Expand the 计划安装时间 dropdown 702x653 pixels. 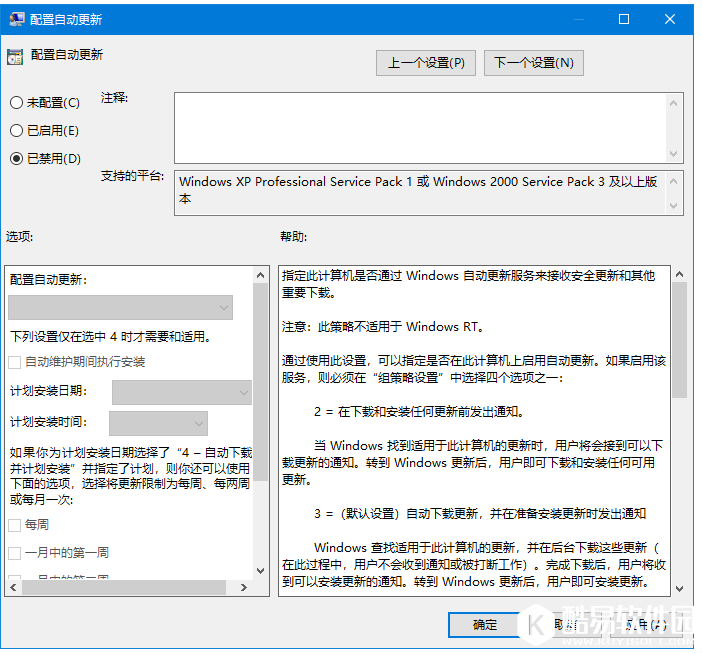tap(158, 423)
